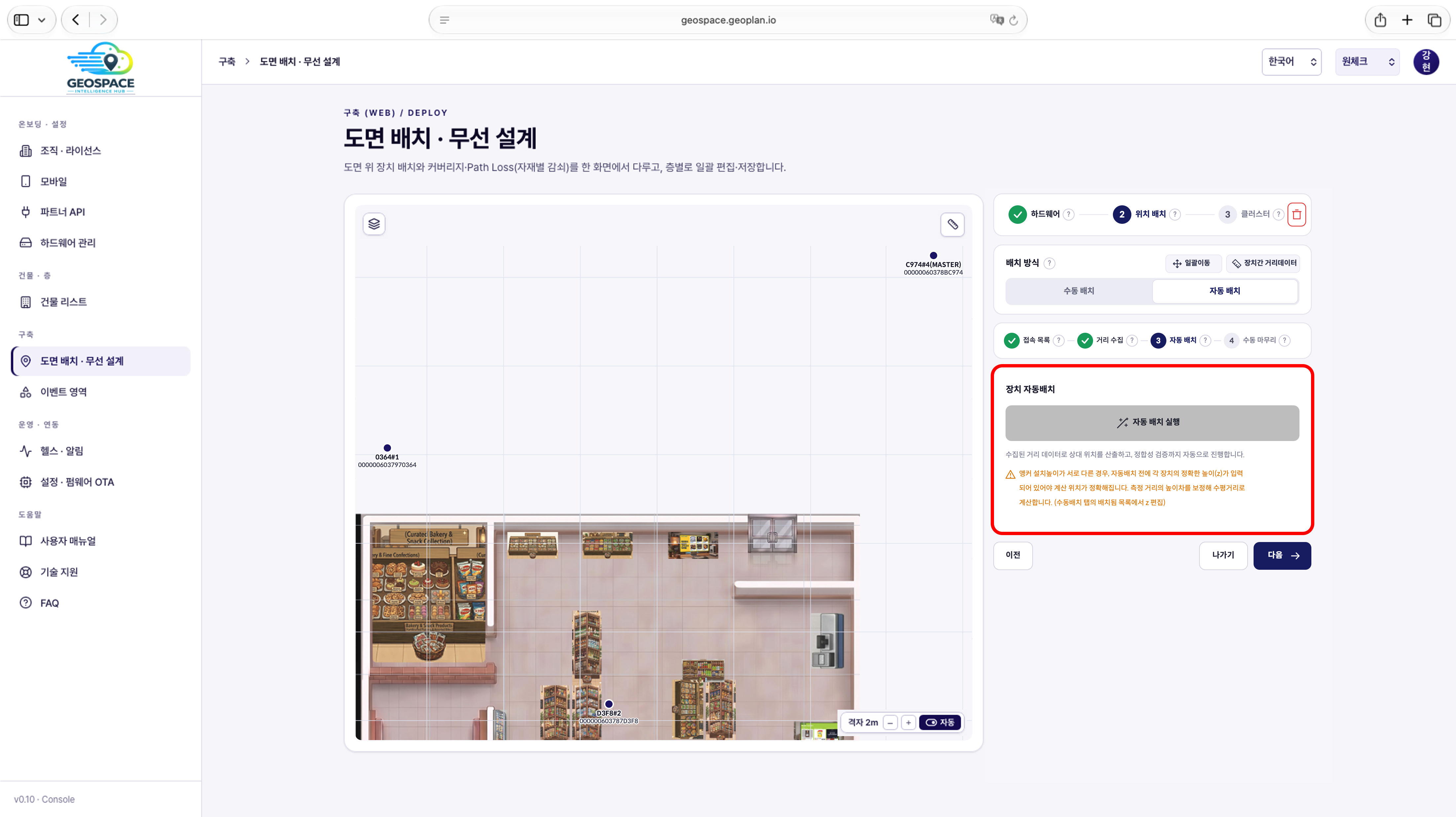This screenshot has width=1456, height=817.
Task: Click the browser share icon
Action: (1380, 20)
